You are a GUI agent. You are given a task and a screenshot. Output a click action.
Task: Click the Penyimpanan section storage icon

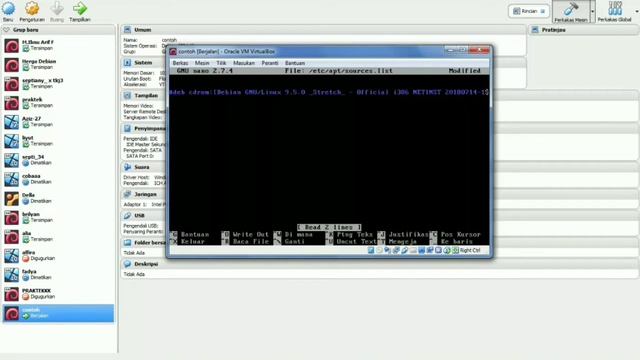click(x=128, y=129)
